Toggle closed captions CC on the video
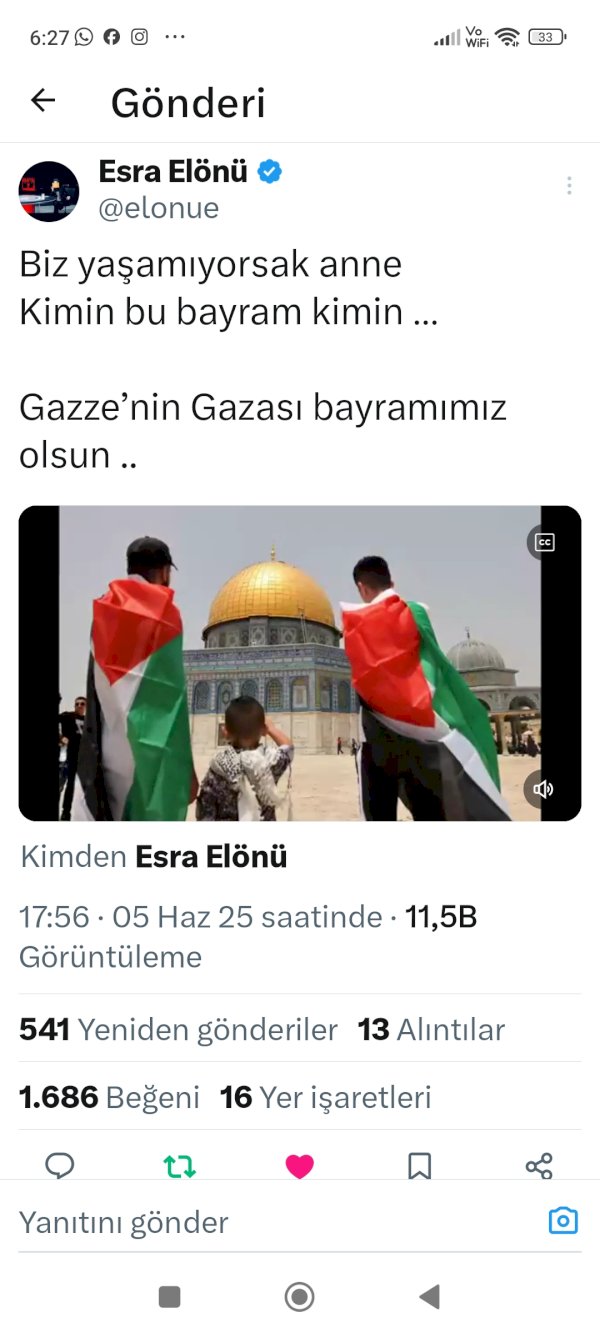Image resolution: width=600 pixels, height=1333 pixels. click(545, 542)
